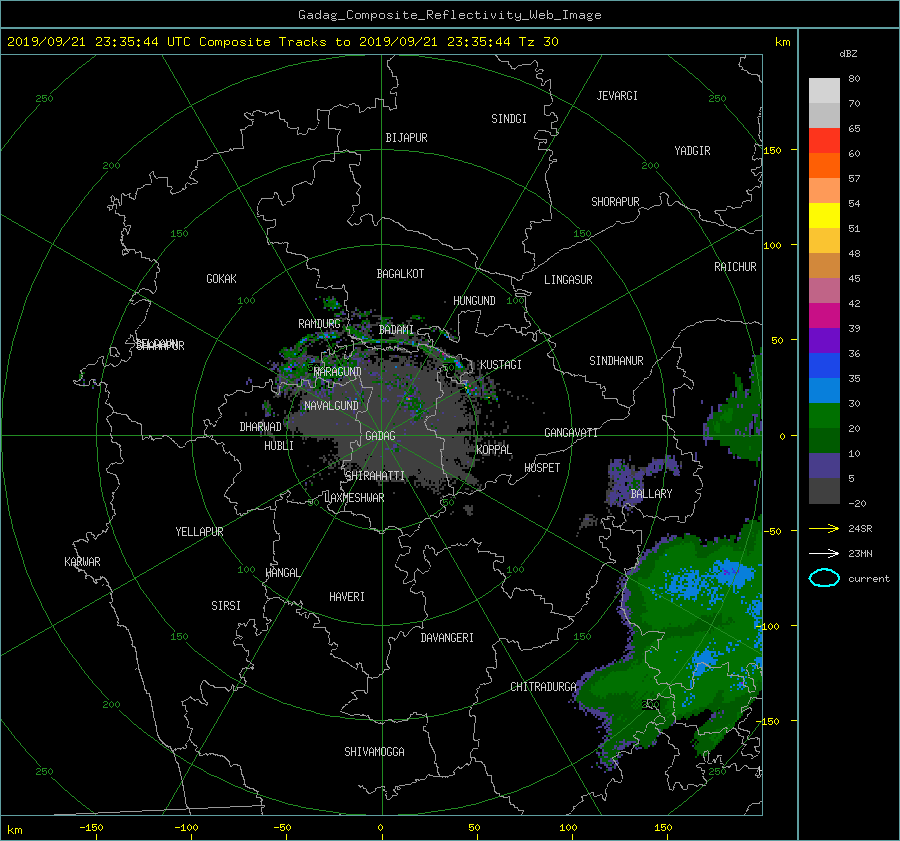
Task: Click the SIRSI city label
Action: (x=226, y=606)
